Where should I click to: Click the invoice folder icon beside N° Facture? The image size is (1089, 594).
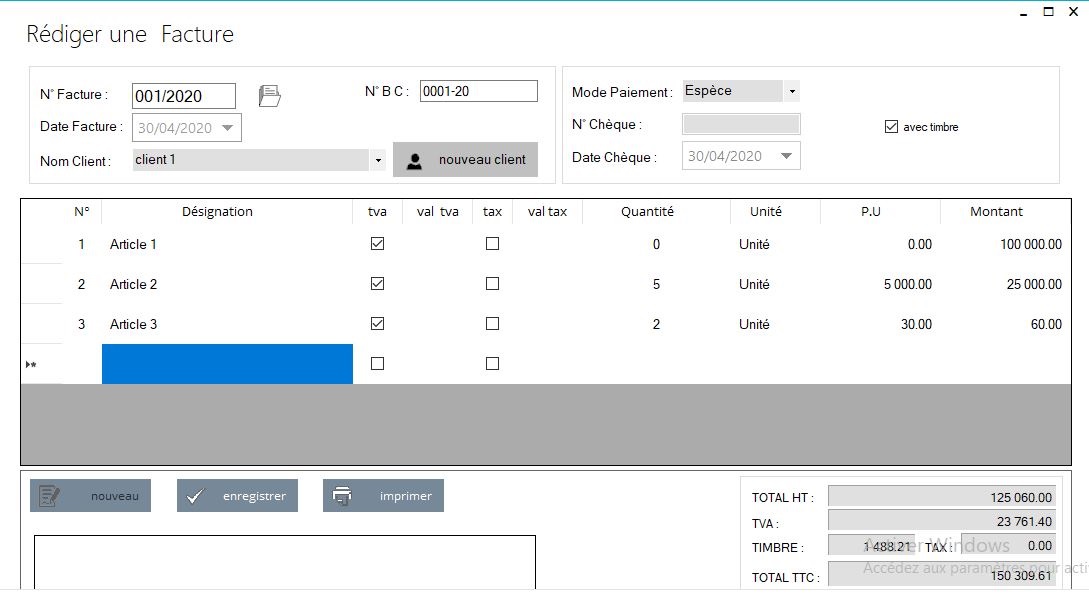(x=269, y=96)
